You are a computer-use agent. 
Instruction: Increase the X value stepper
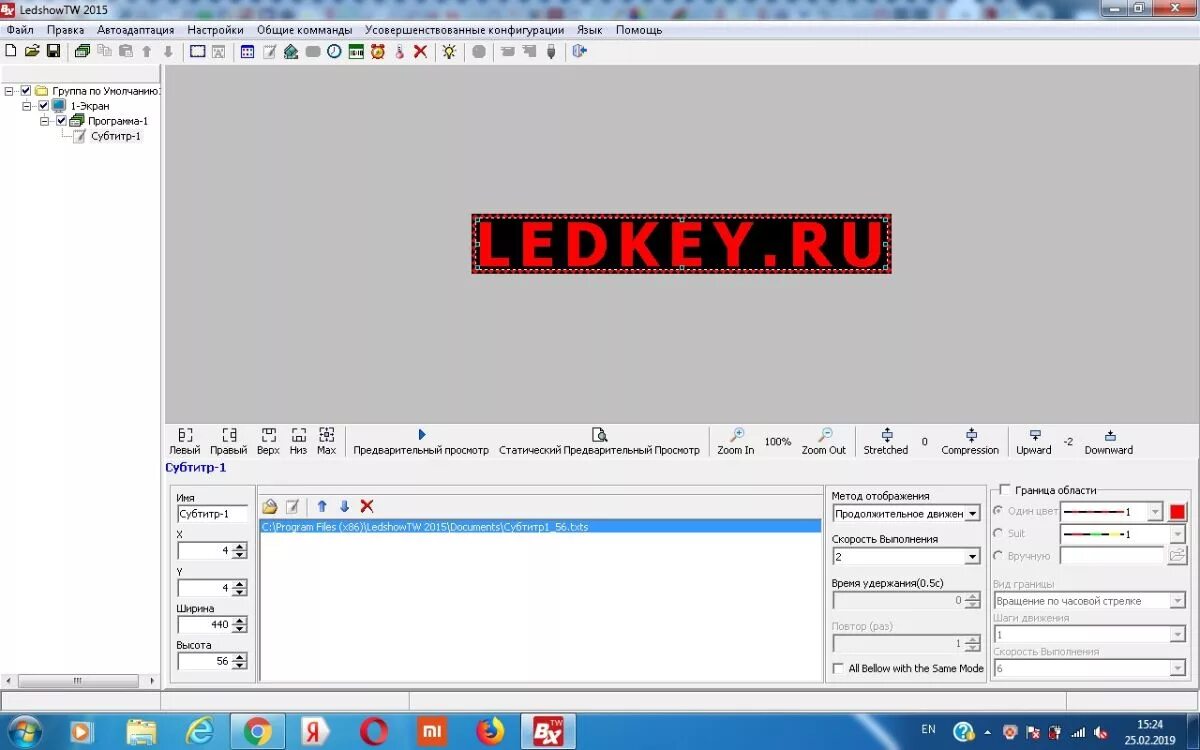click(239, 546)
